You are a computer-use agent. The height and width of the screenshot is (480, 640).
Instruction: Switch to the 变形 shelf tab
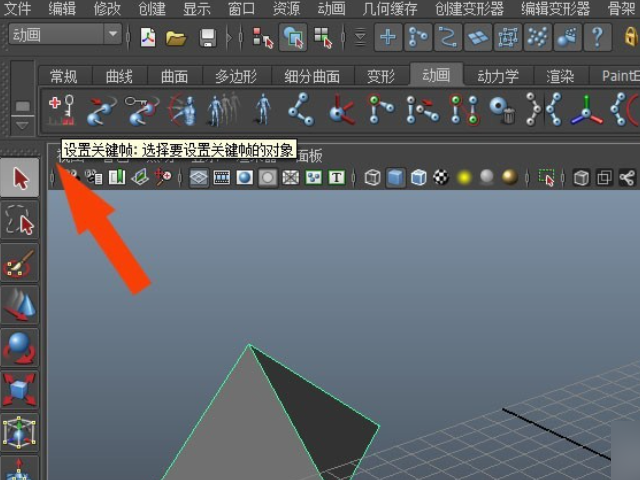[381, 76]
